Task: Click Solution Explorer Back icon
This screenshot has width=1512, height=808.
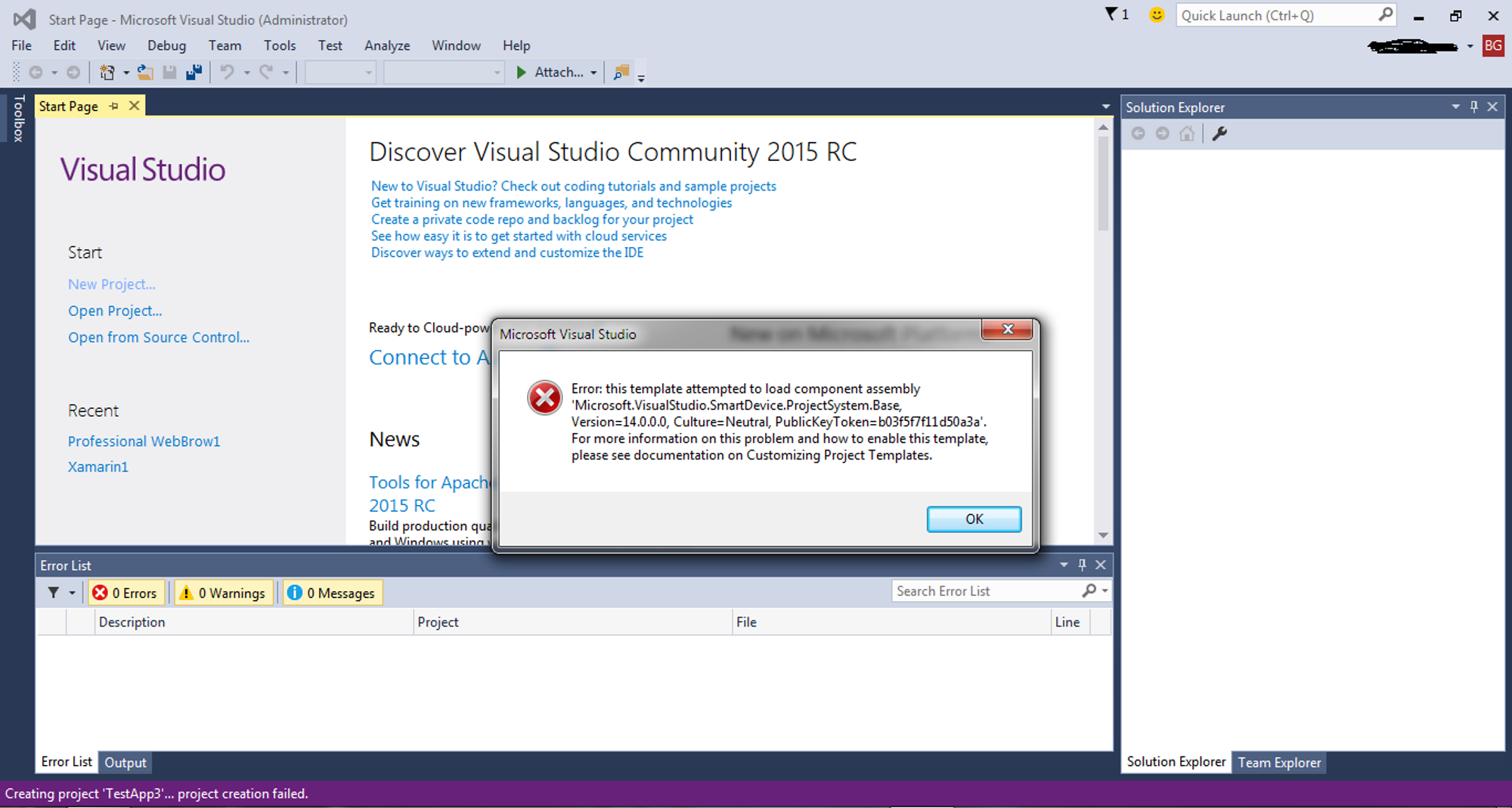Action: [x=1138, y=134]
